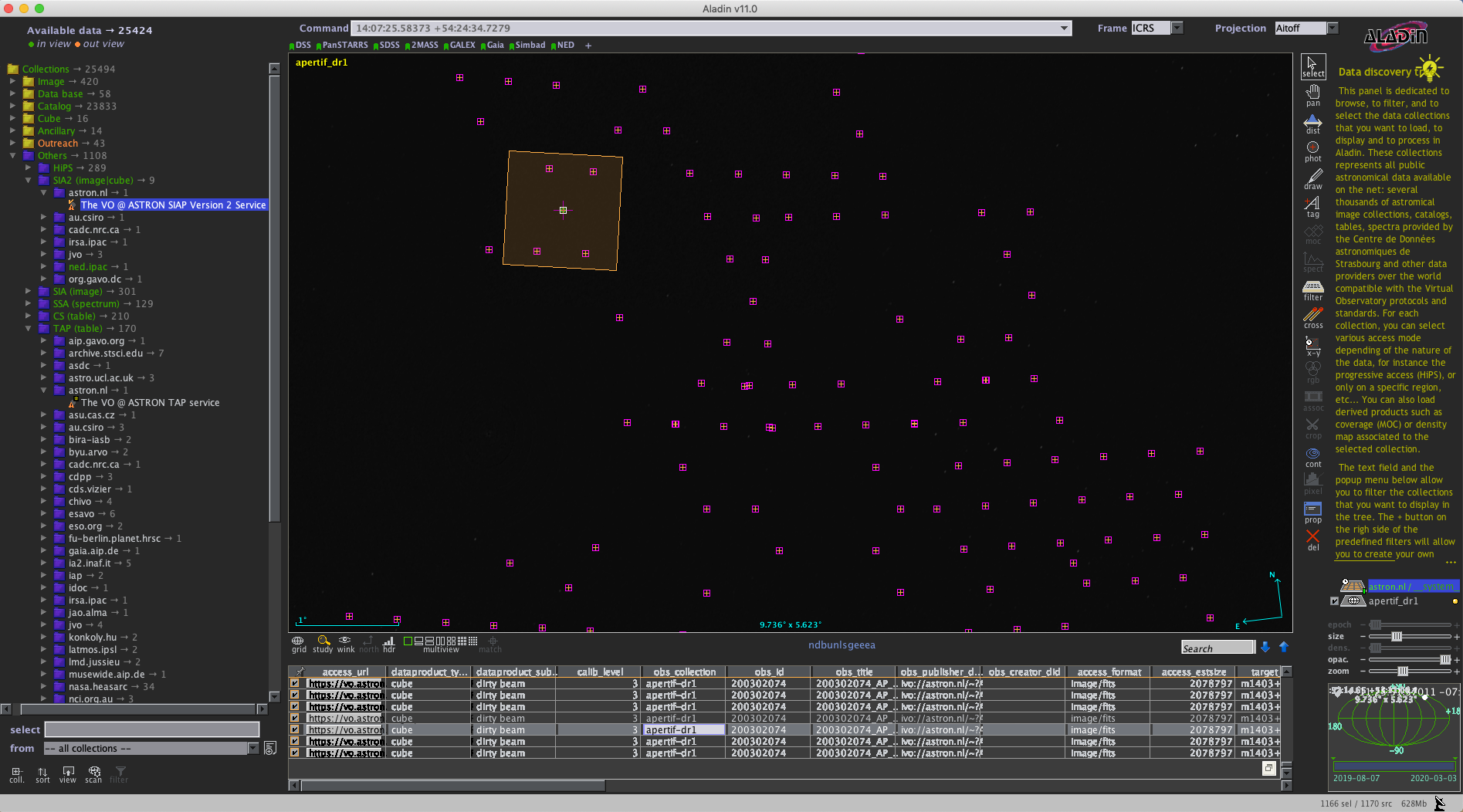The width and height of the screenshot is (1463, 812).
Task: Collapse the SIA2 (image|cube) node
Action: [x=28, y=180]
